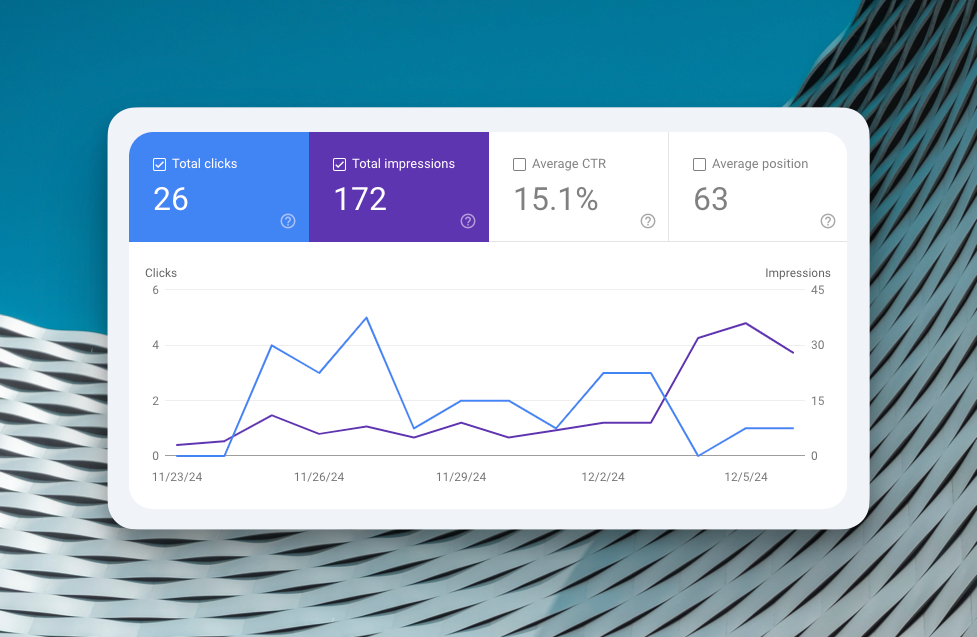
Task: Uncheck the Total clicks checkbox
Action: point(160,165)
